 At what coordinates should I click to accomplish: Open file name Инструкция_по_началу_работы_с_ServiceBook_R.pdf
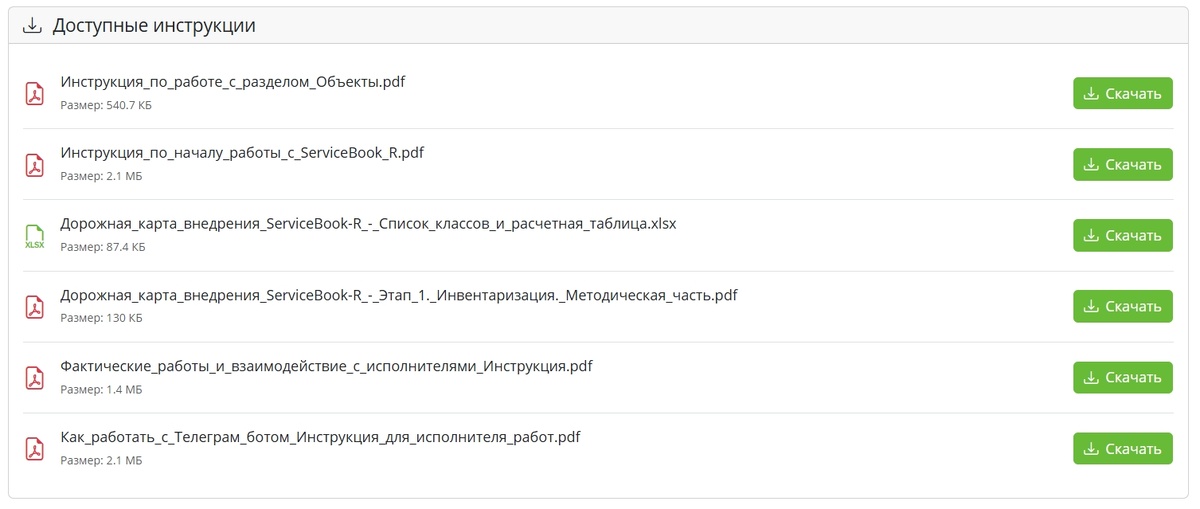click(x=242, y=153)
